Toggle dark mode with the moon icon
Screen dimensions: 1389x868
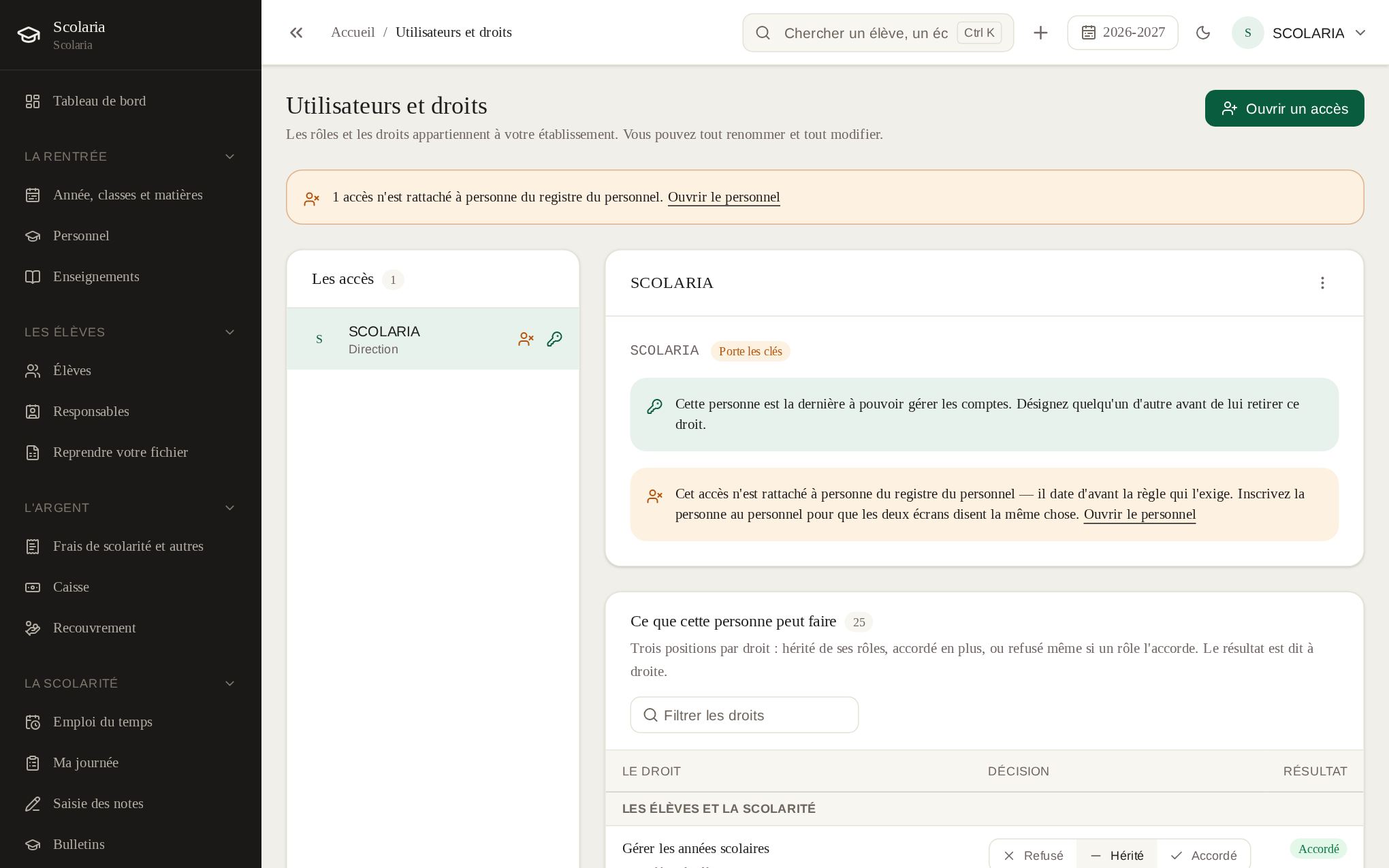coord(1203,33)
